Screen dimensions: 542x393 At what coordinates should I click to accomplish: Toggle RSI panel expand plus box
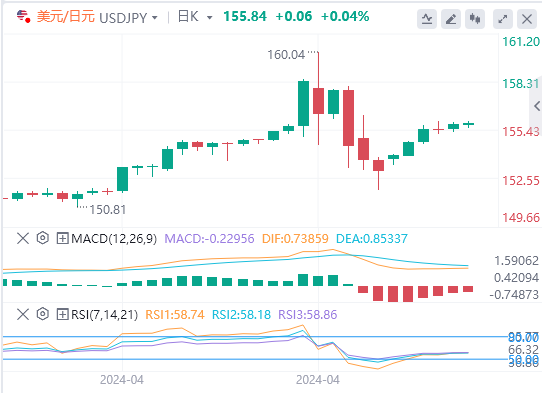pyautogui.click(x=63, y=314)
